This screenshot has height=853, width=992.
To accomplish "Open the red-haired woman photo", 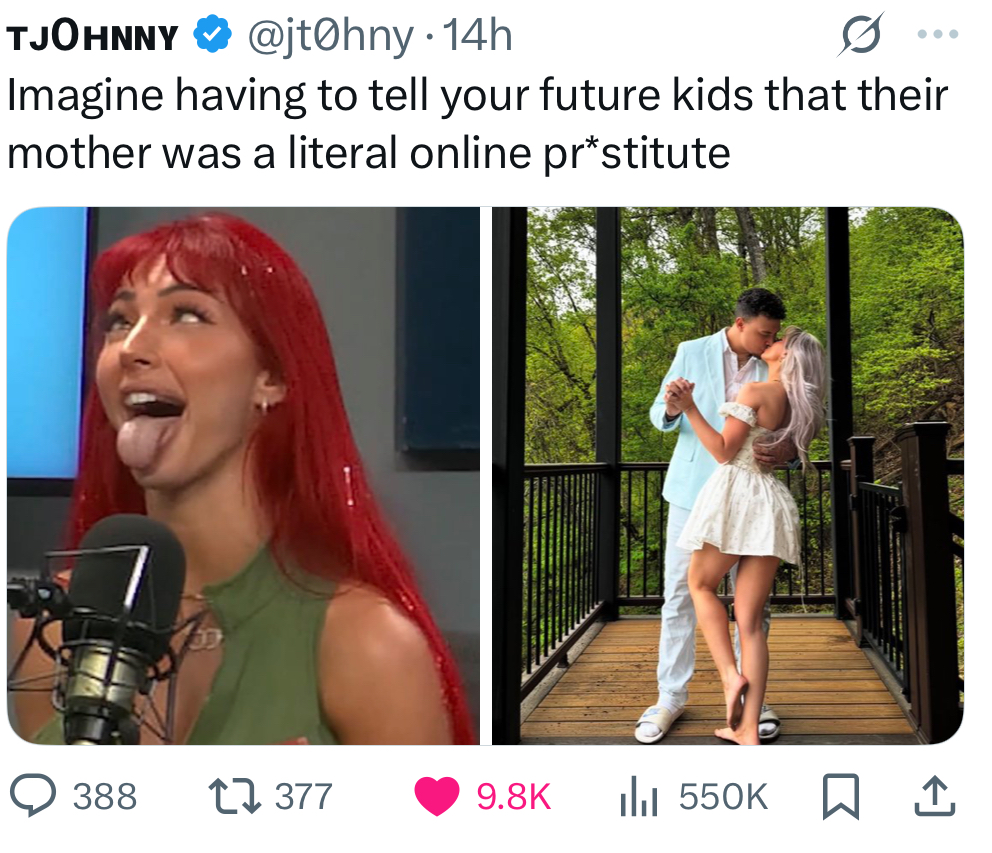I will tap(244, 475).
